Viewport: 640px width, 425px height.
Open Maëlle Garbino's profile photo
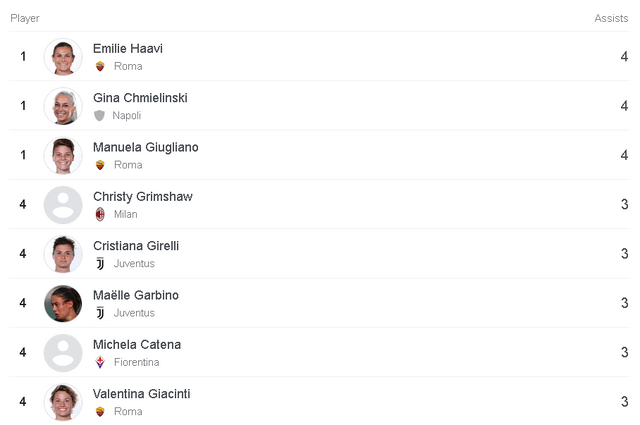coord(63,303)
